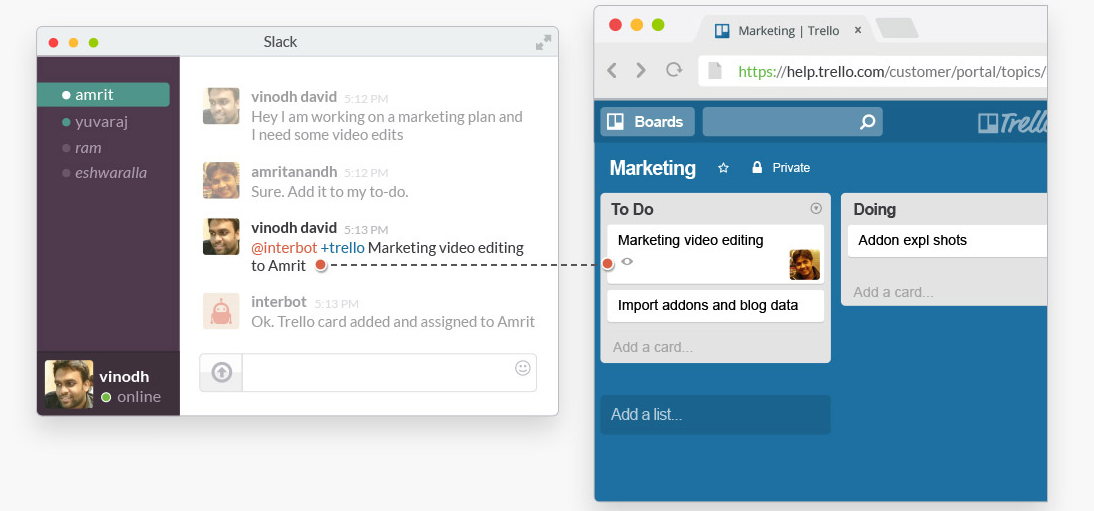Click Add a card in Doing list
The height and width of the screenshot is (511, 1094).
pyautogui.click(x=893, y=292)
